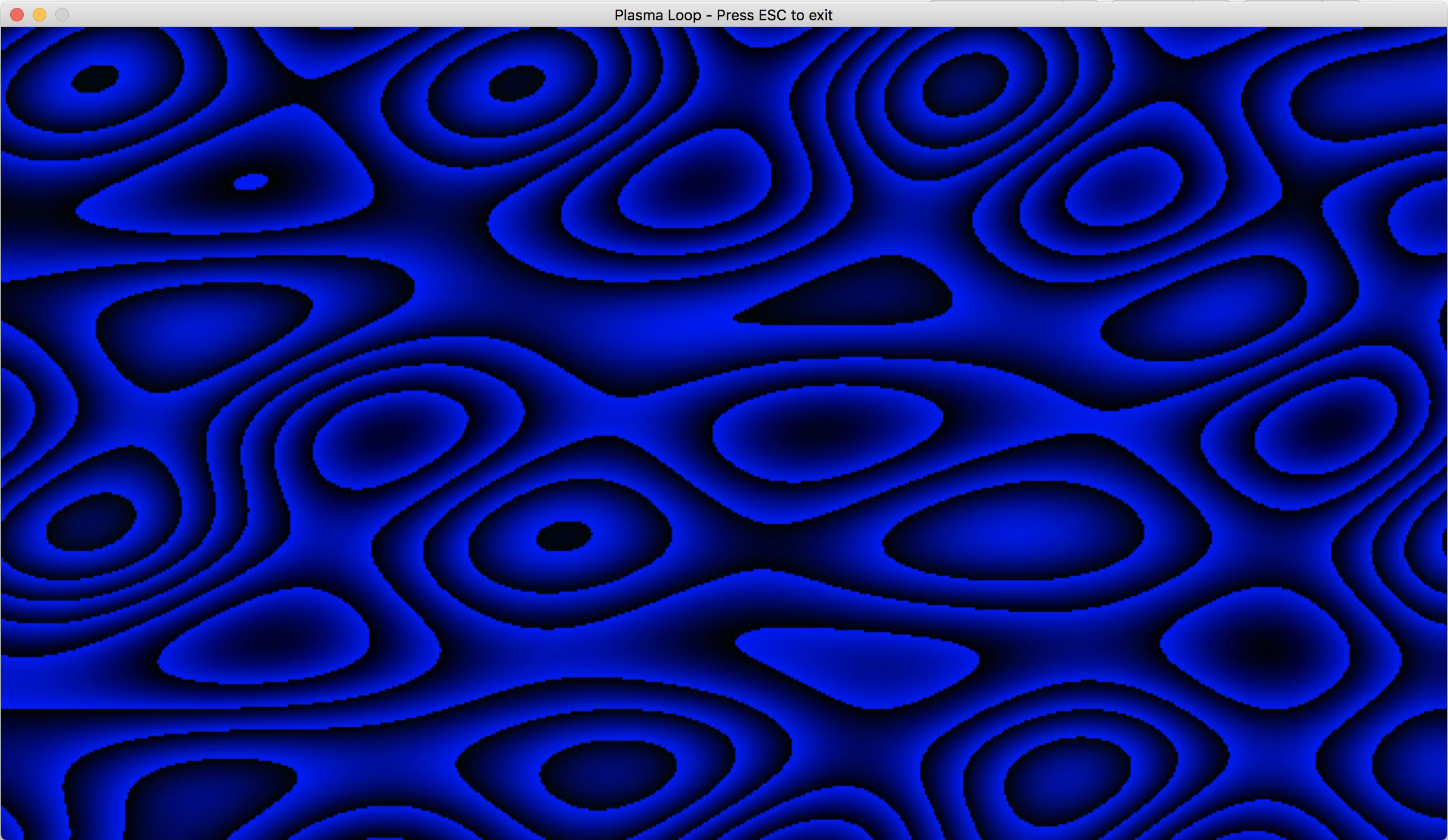Viewport: 1448px width, 840px height.
Task: Click the small black oval in the lower-center rings
Action: point(564,536)
